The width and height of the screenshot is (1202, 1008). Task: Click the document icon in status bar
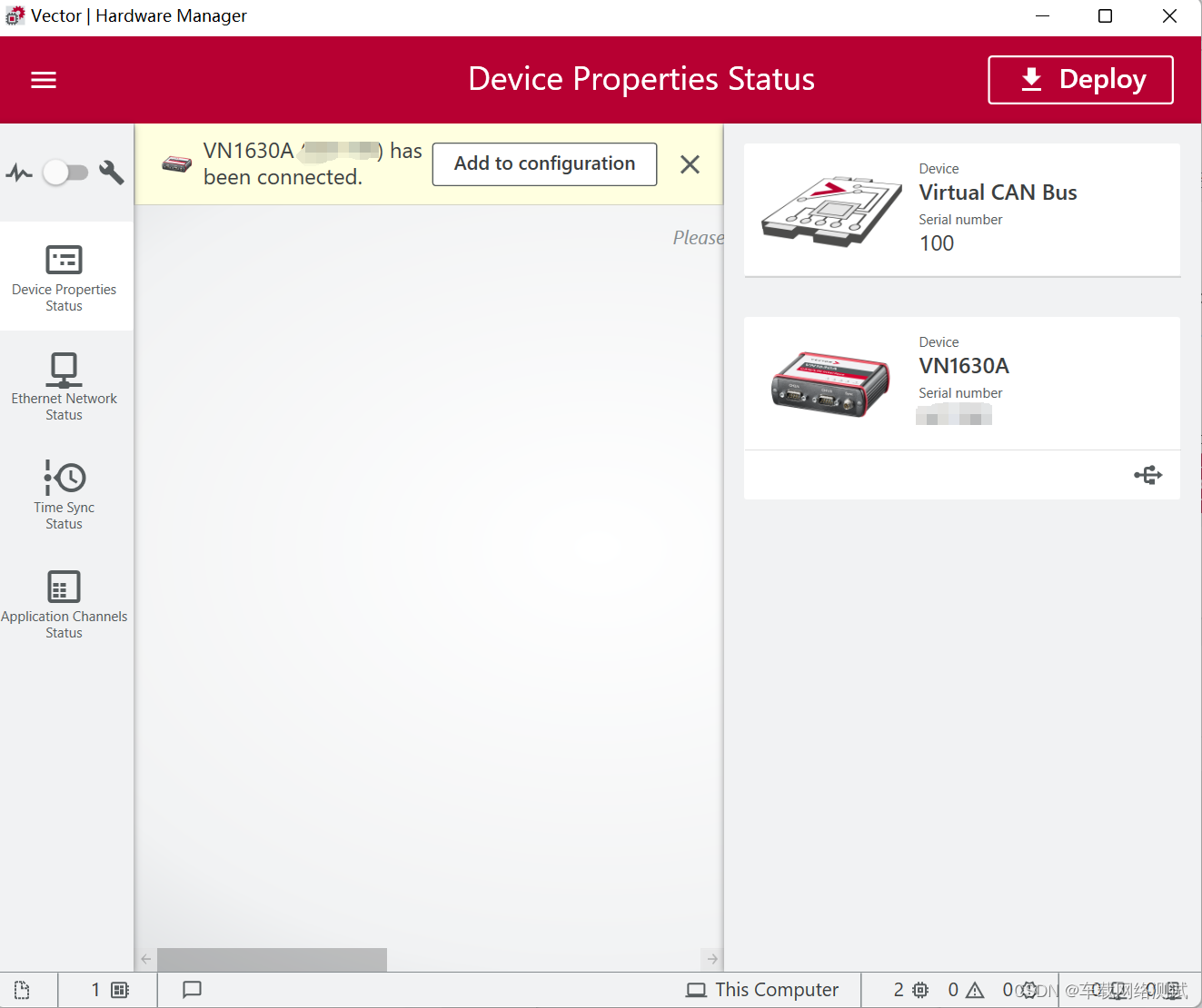(23, 990)
